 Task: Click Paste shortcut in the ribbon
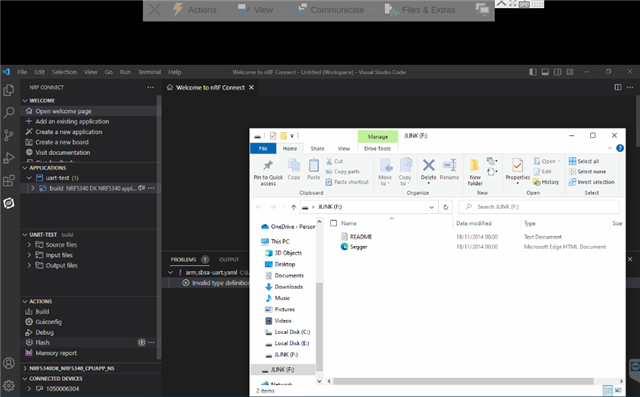click(347, 182)
